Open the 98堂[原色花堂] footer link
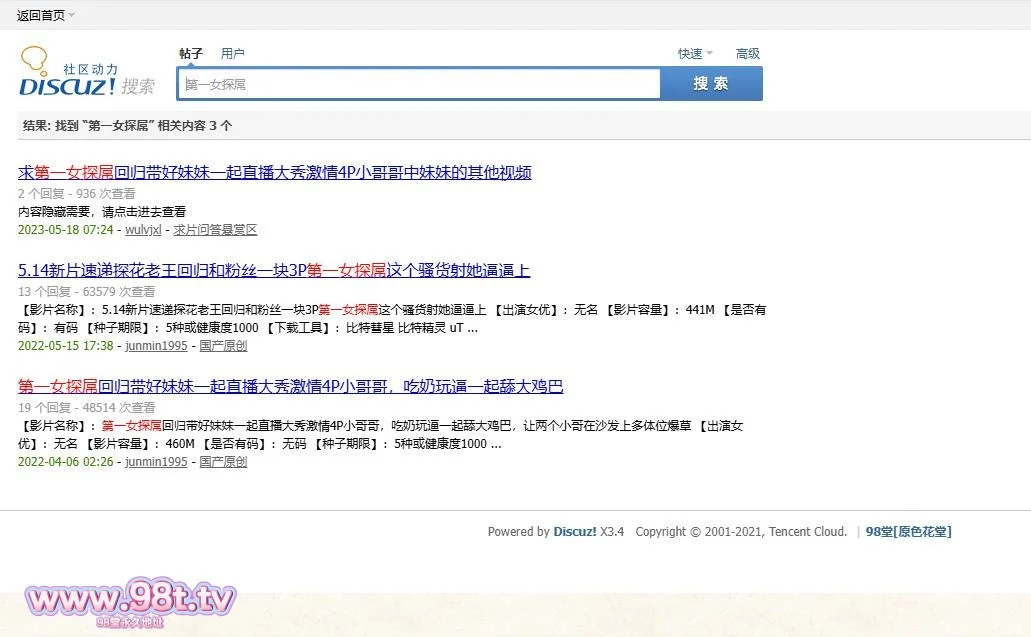The image size is (1031, 637). (x=909, y=532)
